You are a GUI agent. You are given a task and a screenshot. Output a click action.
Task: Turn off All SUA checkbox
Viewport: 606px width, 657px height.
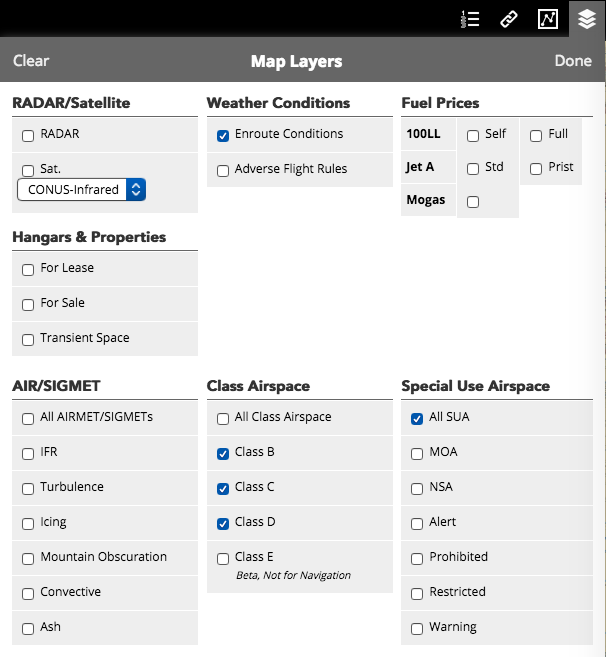click(417, 418)
